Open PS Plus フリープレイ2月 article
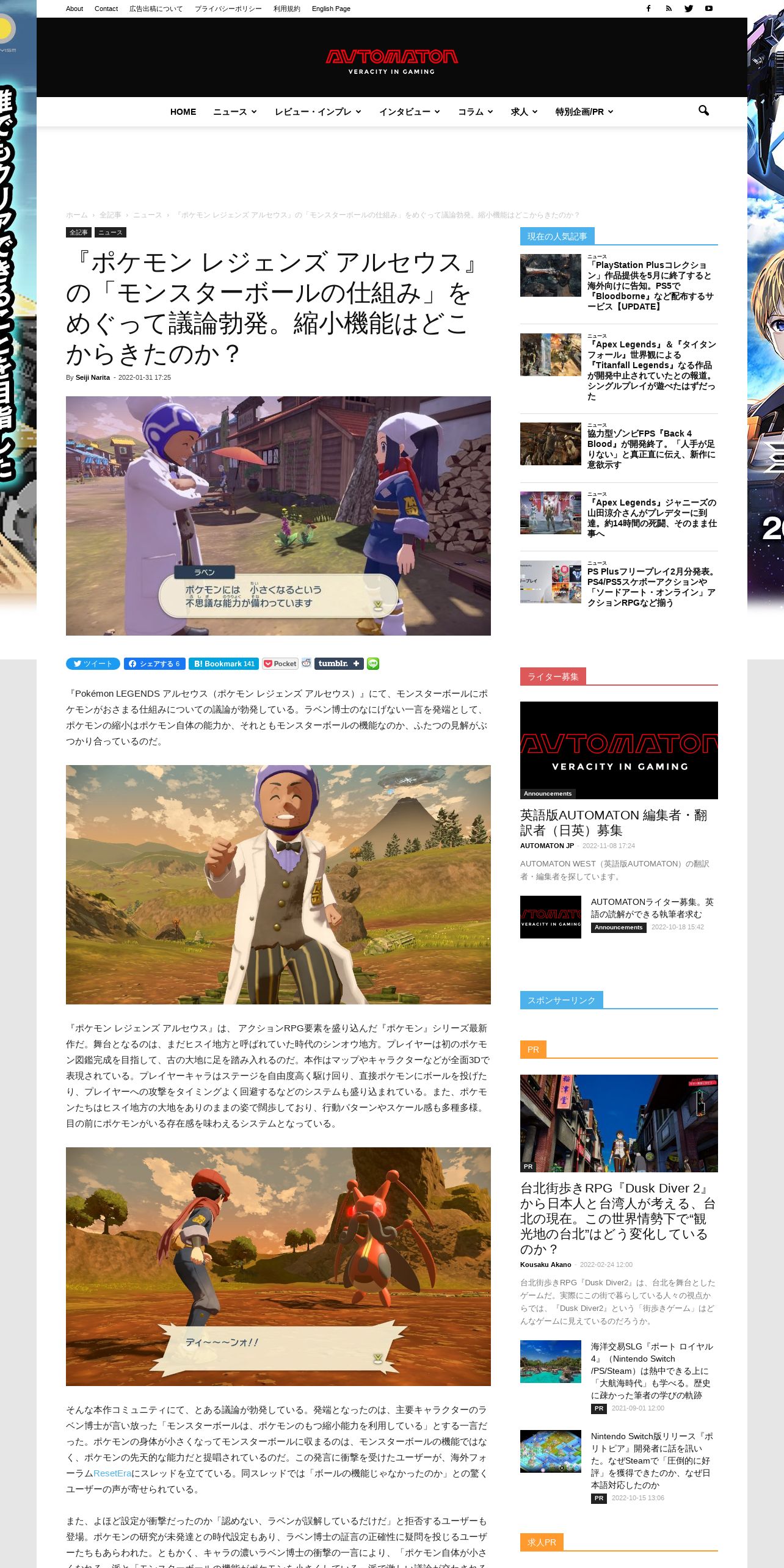The image size is (784, 1568). 652,587
